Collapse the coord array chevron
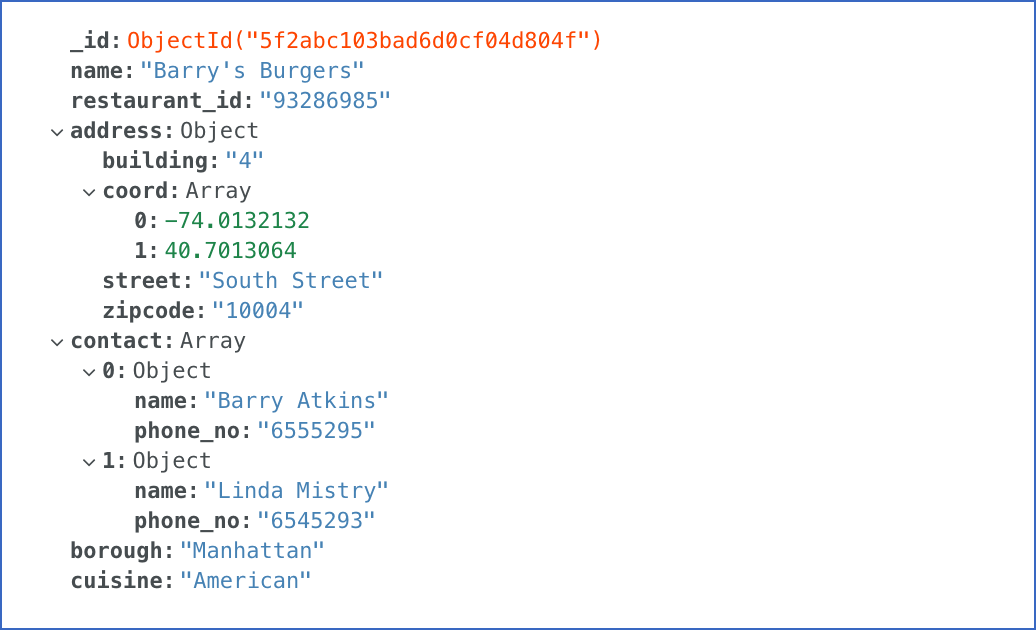 click(x=89, y=192)
